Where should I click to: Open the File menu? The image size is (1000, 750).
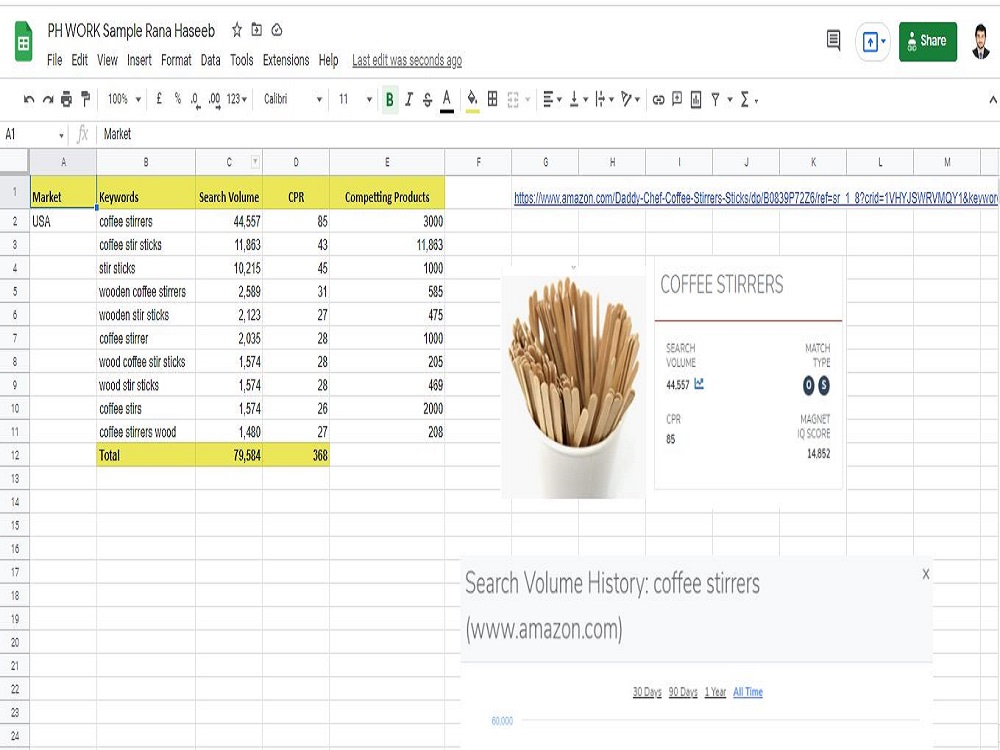[x=54, y=60]
